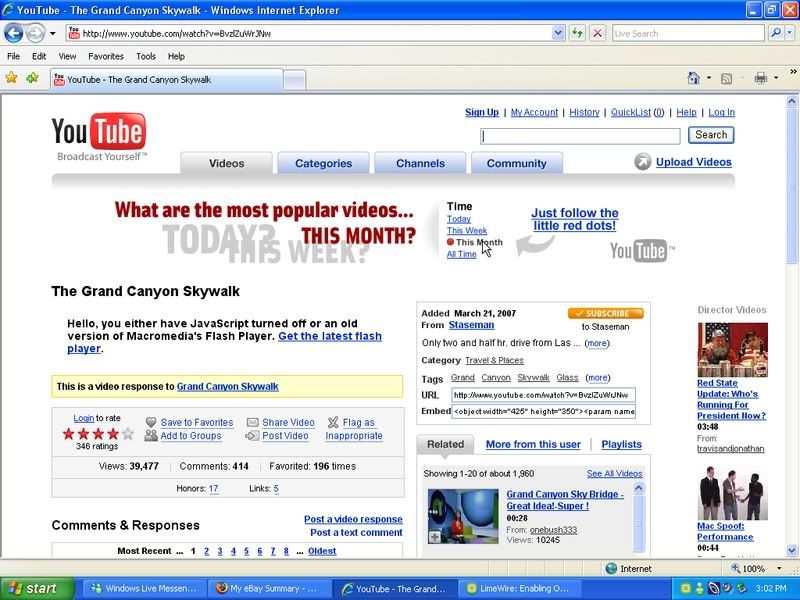The image size is (800, 600).
Task: Select the All Time option
Action: [460, 254]
